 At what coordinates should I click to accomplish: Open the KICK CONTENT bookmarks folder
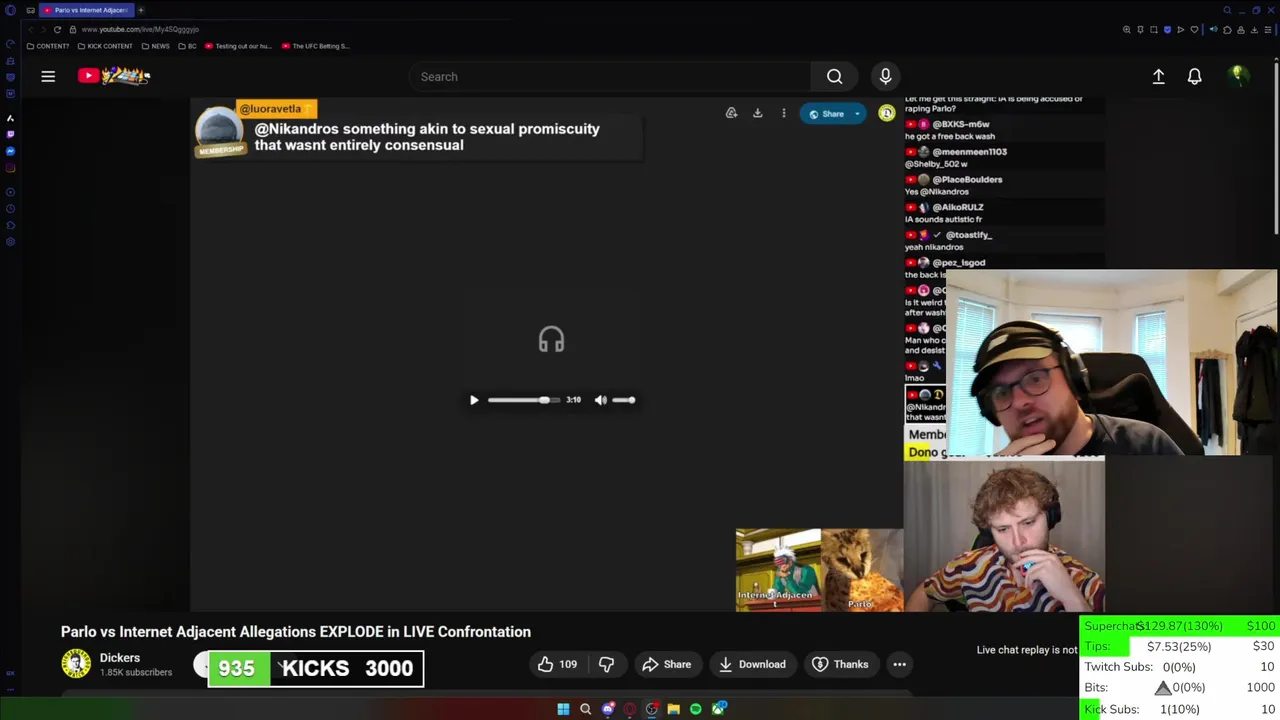pos(105,46)
